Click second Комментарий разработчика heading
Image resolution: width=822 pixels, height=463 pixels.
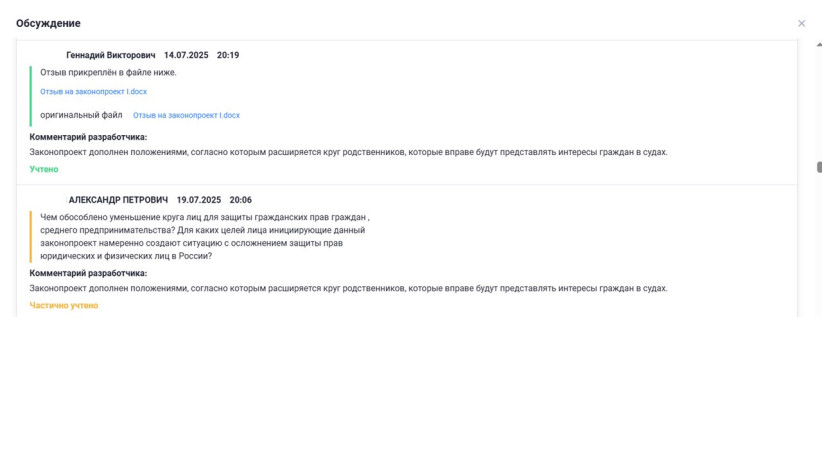pyautogui.click(x=88, y=272)
